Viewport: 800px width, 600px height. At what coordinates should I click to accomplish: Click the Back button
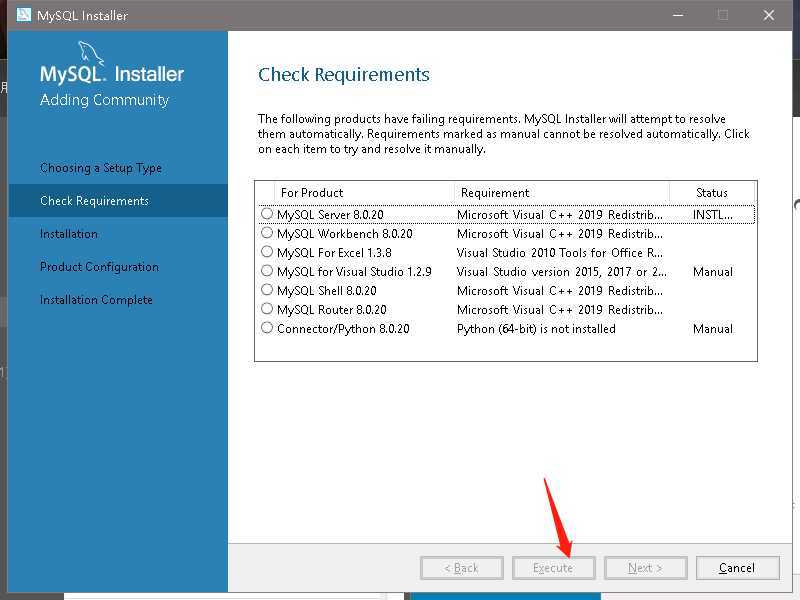(462, 568)
